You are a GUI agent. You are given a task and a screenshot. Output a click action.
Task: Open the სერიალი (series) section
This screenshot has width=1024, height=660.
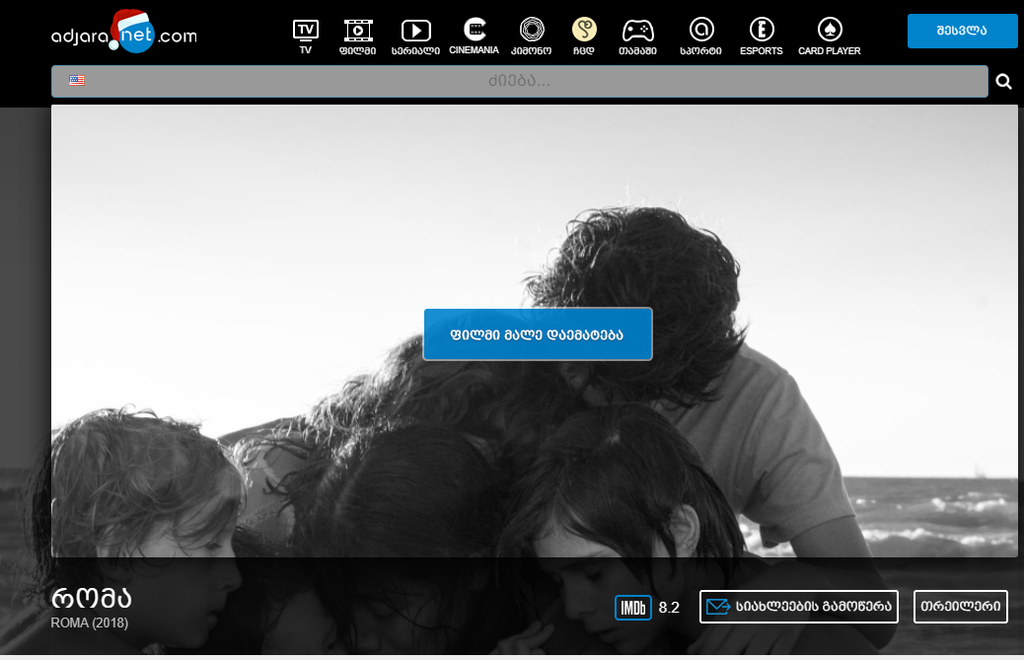[x=415, y=37]
